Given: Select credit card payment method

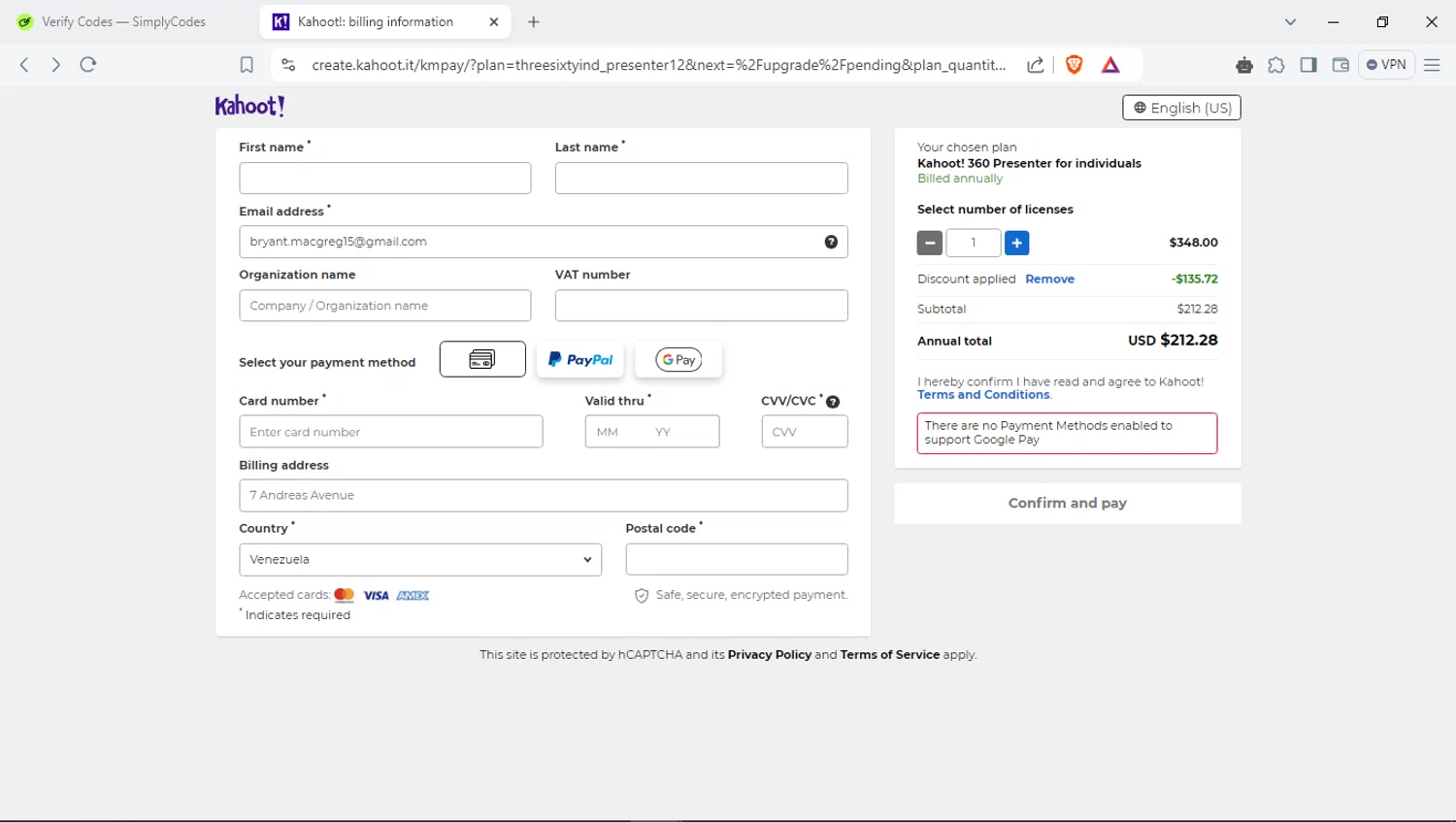Looking at the screenshot, I should point(482,359).
